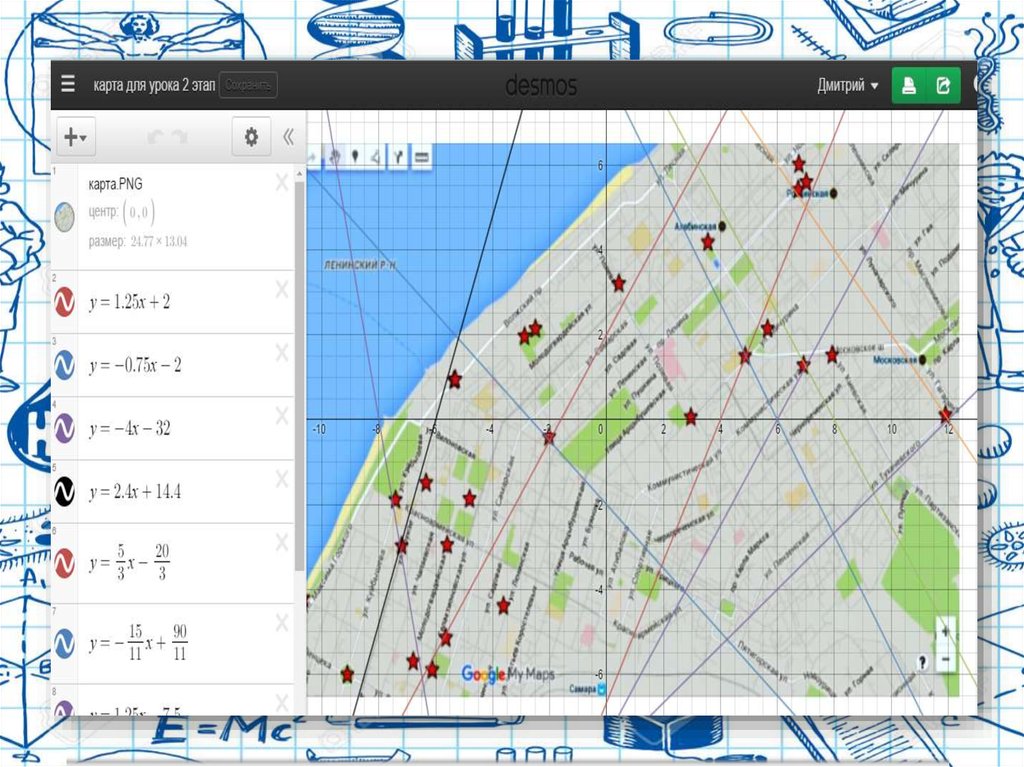Toggle the purple y = −4x − 32 graph
The width and height of the screenshot is (1024, 767).
click(65, 429)
